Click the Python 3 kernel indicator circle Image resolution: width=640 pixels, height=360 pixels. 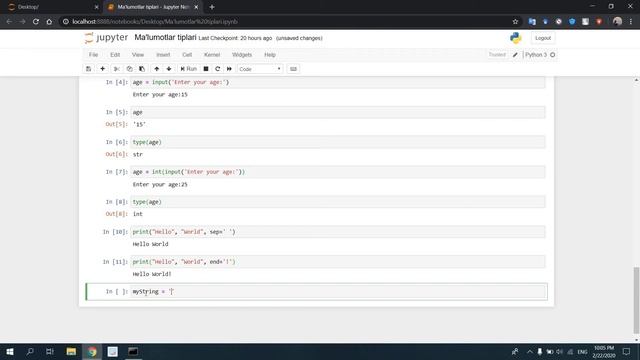(x=553, y=55)
